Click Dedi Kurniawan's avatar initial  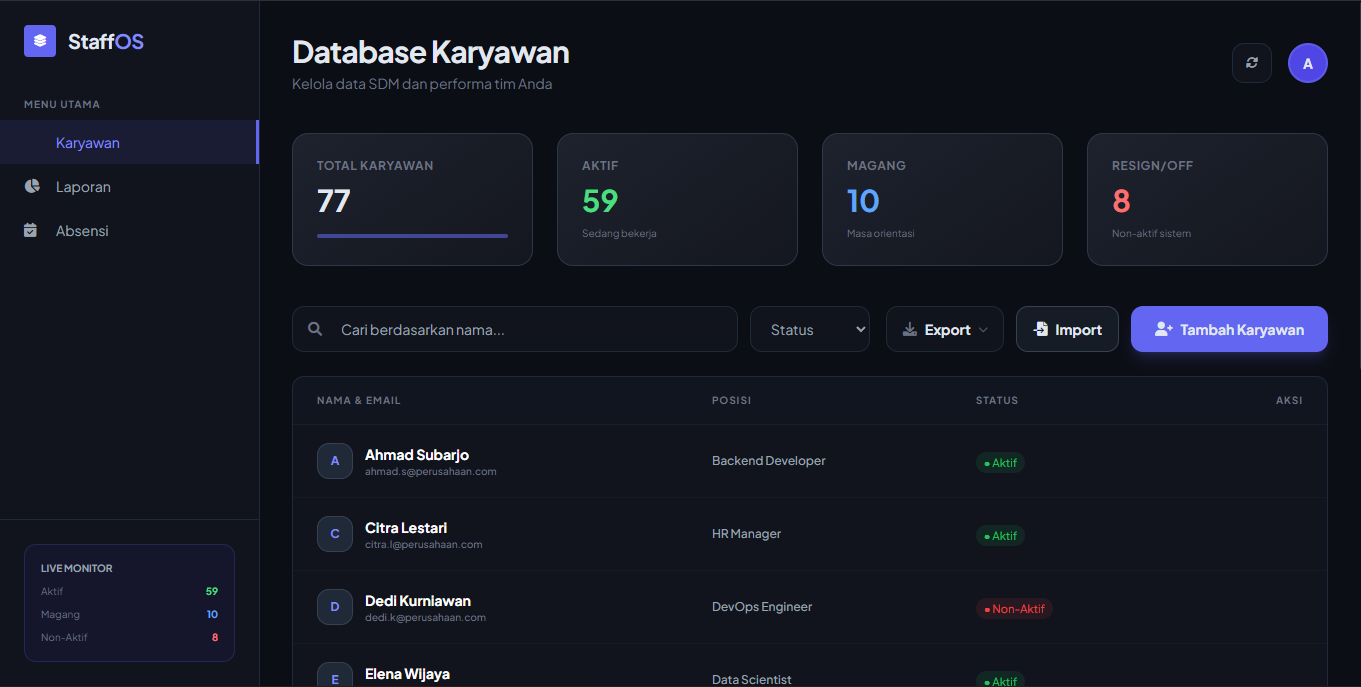point(335,607)
